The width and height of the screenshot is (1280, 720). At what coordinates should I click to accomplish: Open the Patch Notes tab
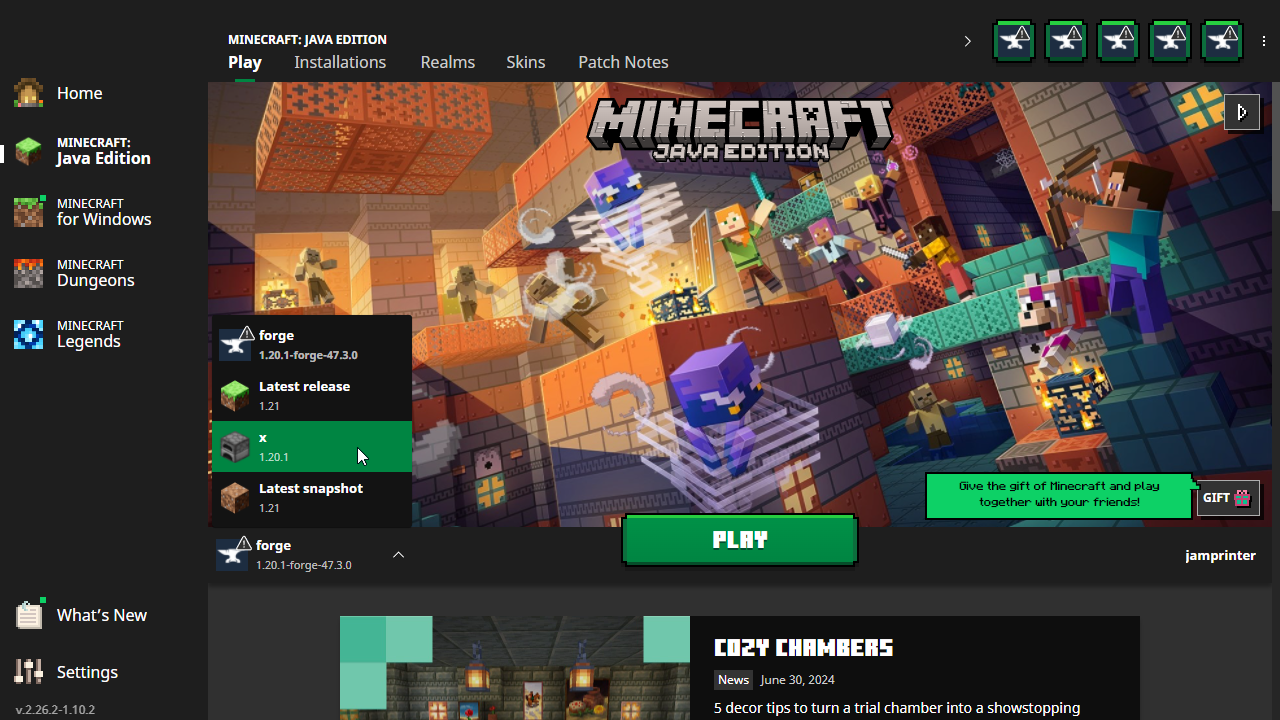pos(623,62)
